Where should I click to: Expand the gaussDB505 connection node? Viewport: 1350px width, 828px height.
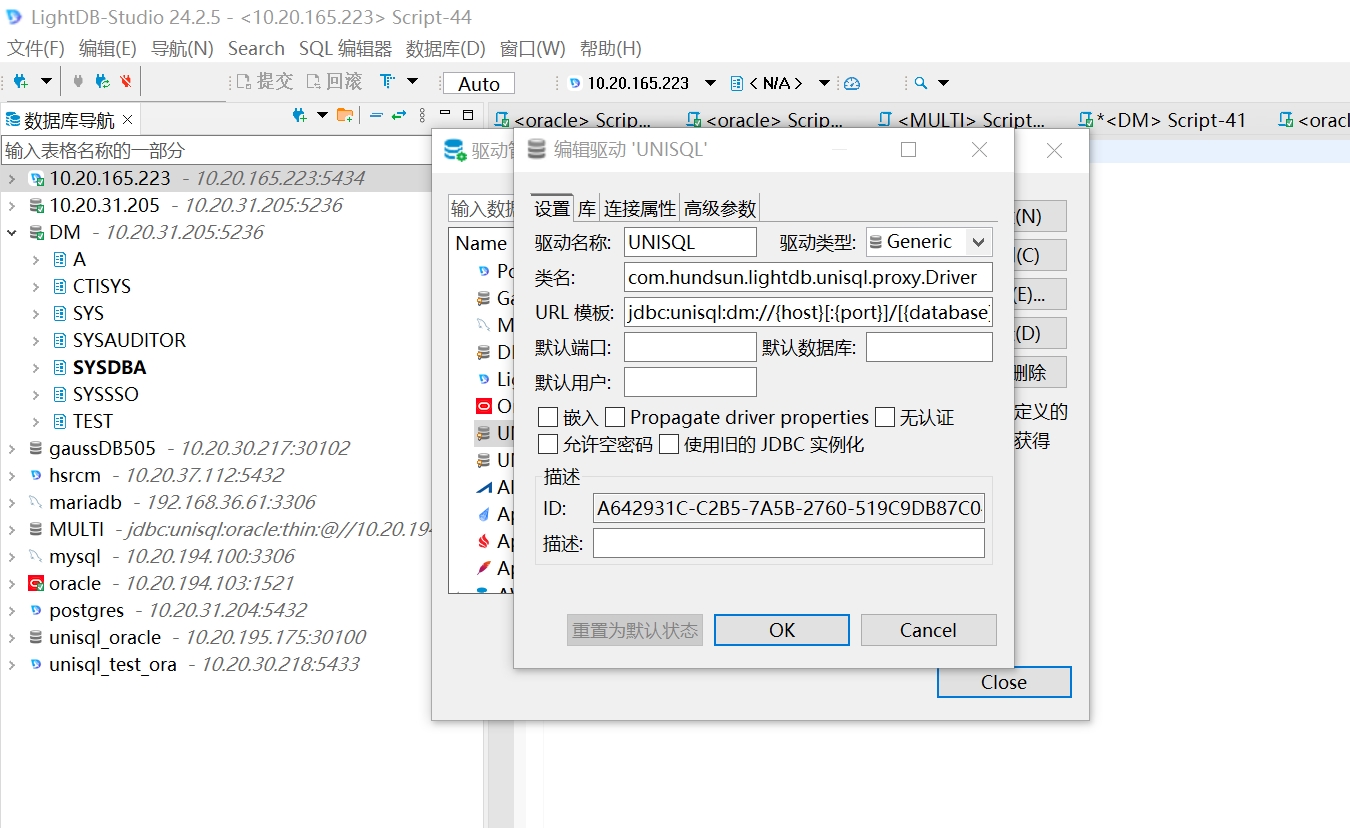point(12,448)
